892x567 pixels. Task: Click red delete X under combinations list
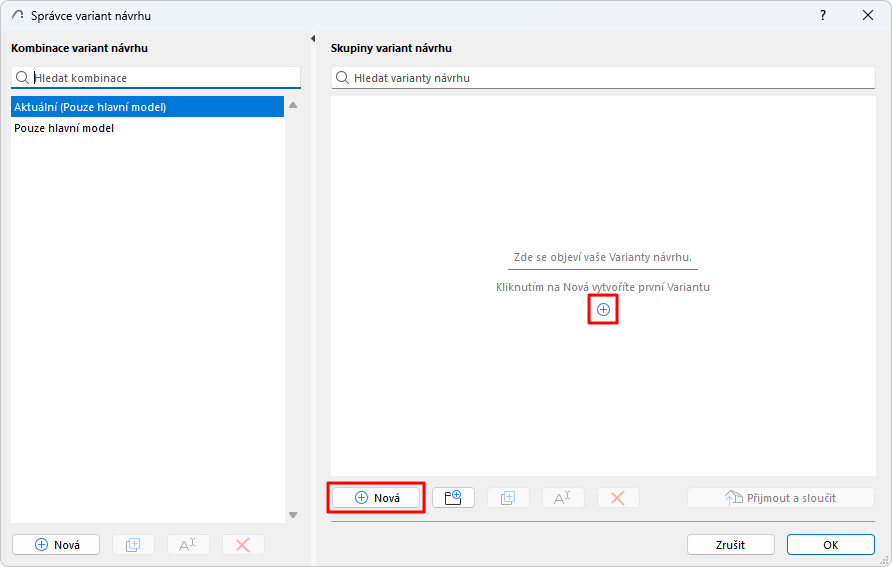[243, 545]
